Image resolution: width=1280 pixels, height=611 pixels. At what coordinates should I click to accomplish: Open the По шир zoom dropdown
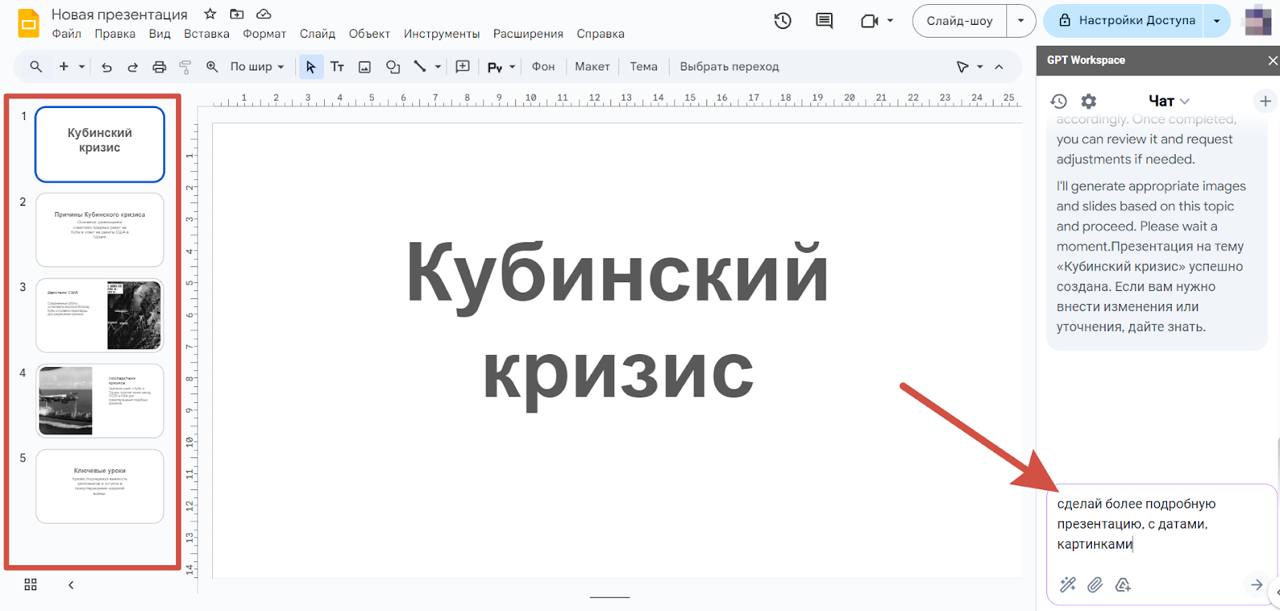tap(257, 67)
